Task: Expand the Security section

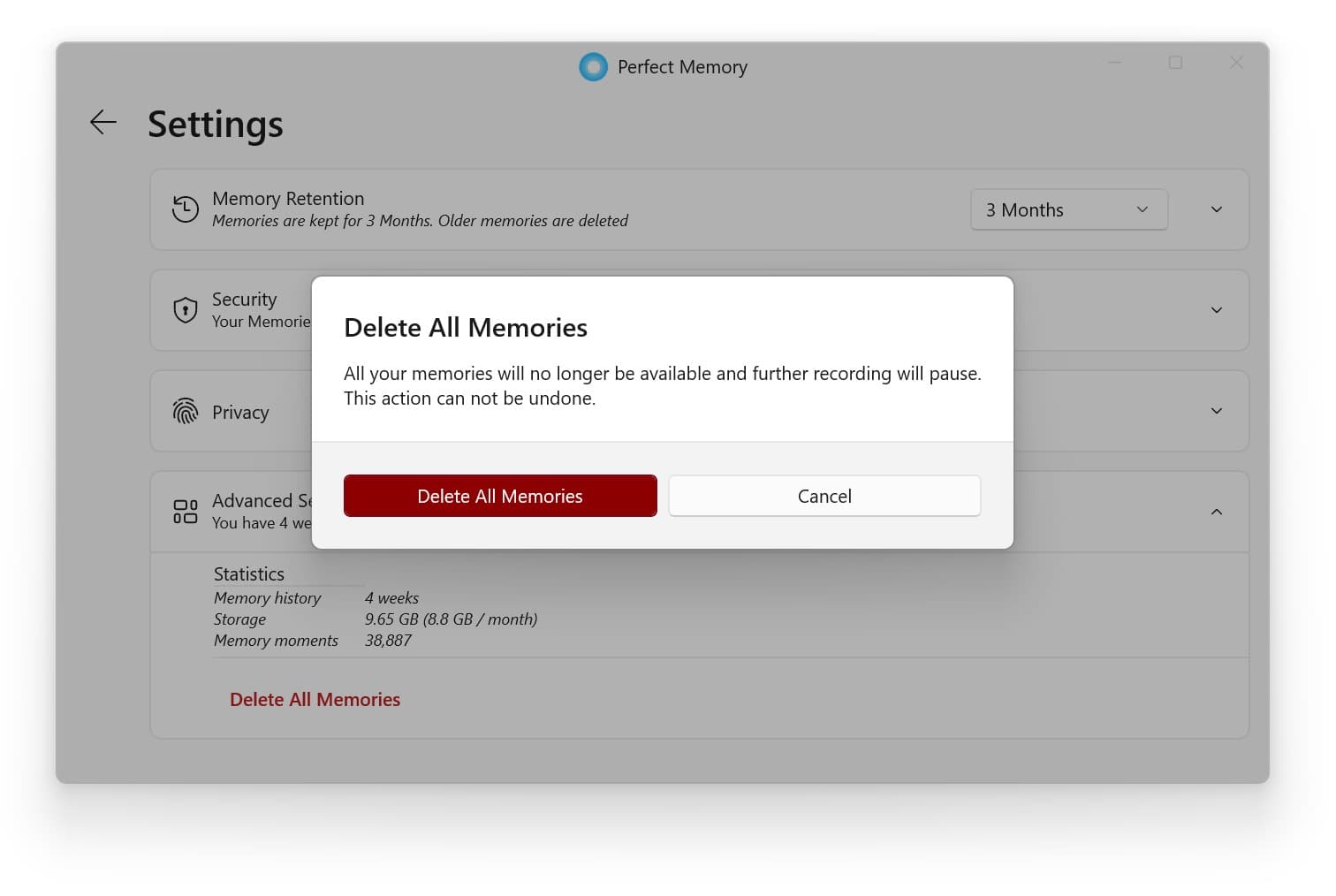Action: 1217,310
